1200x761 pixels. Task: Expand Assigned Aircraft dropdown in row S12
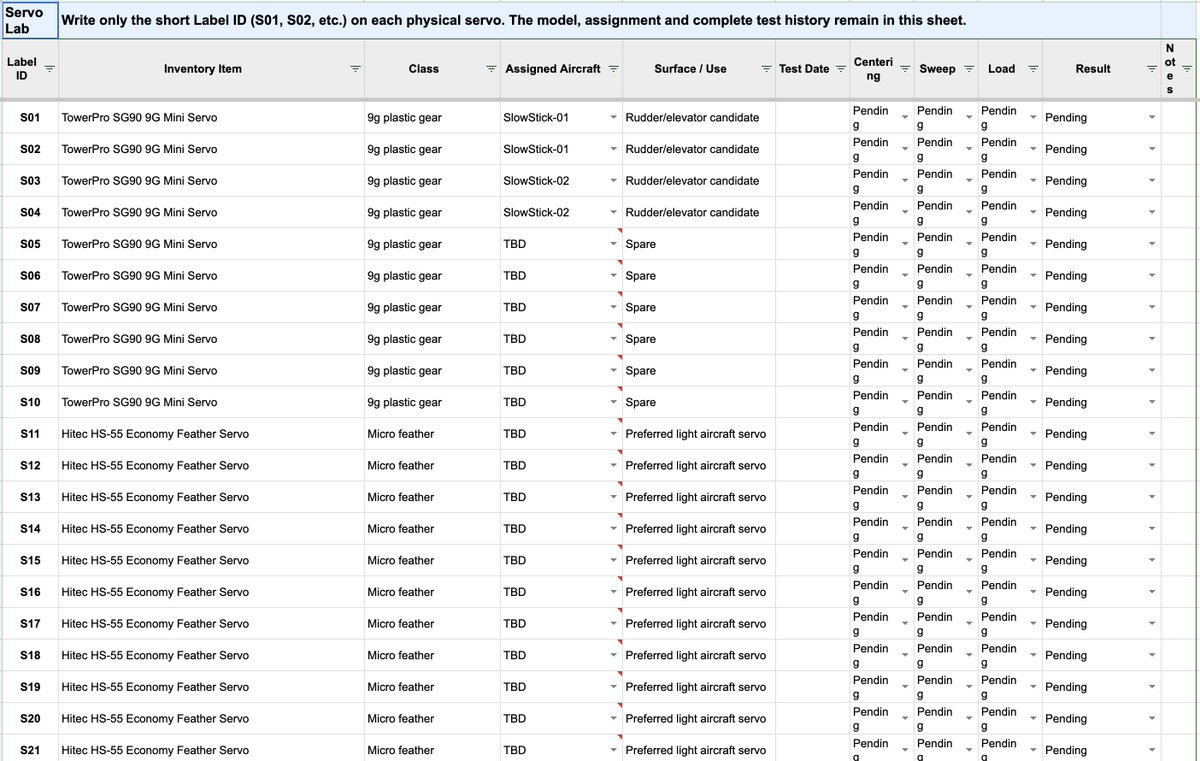(614, 466)
